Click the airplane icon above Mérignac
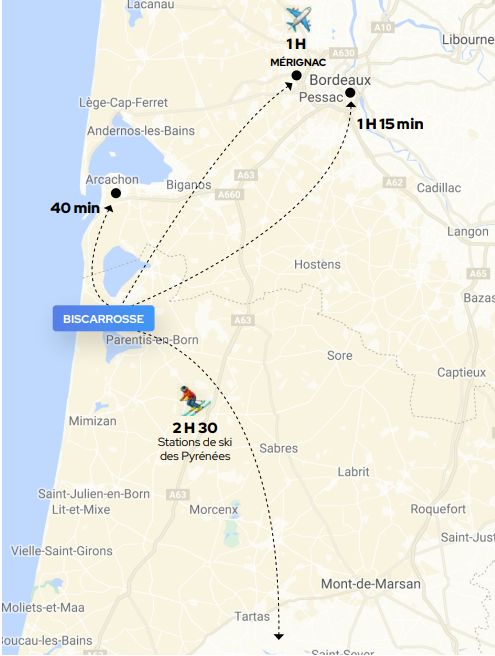Screen dimensions: 495x656 click(x=298, y=19)
